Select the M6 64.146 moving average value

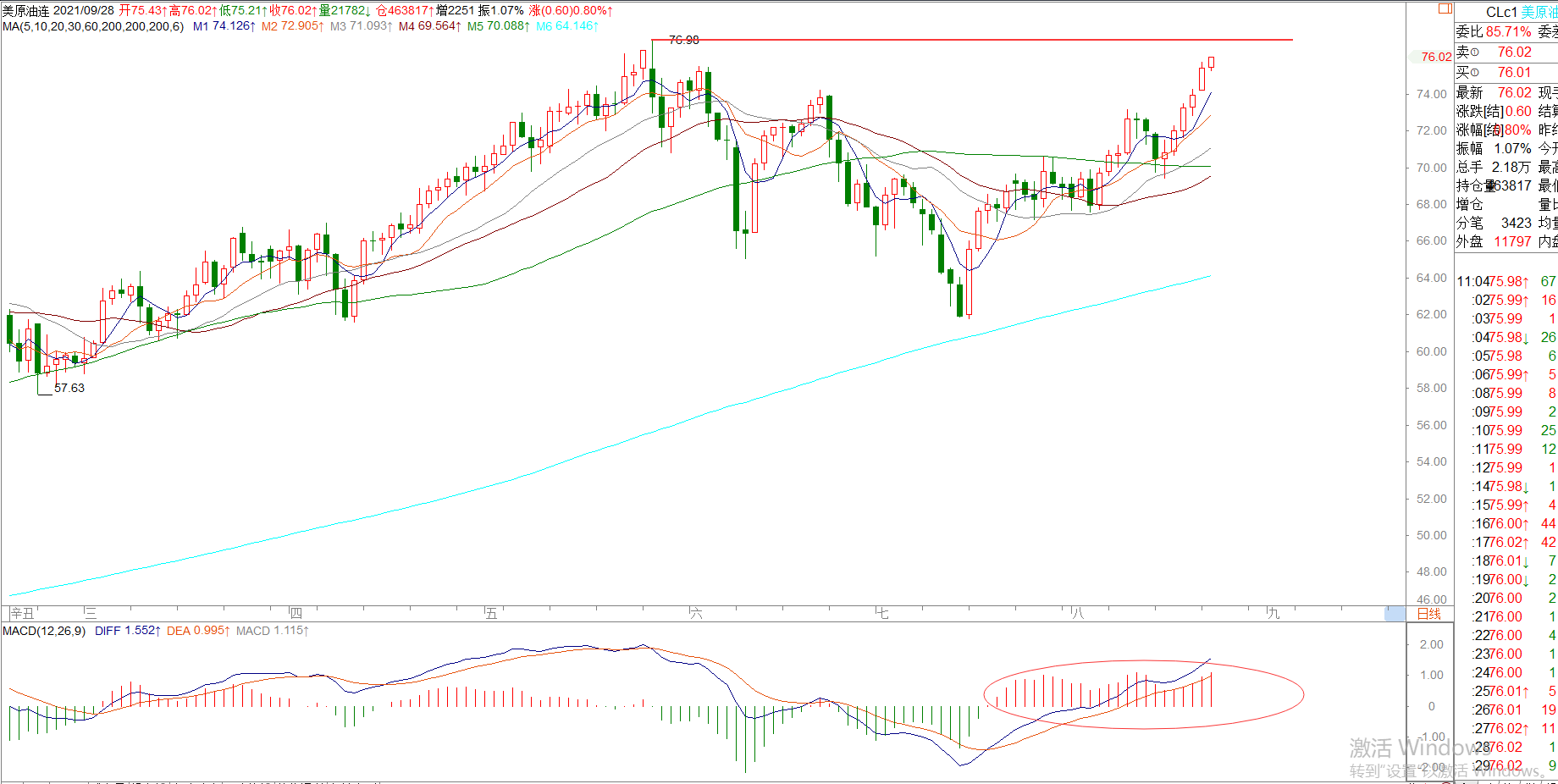pos(567,26)
